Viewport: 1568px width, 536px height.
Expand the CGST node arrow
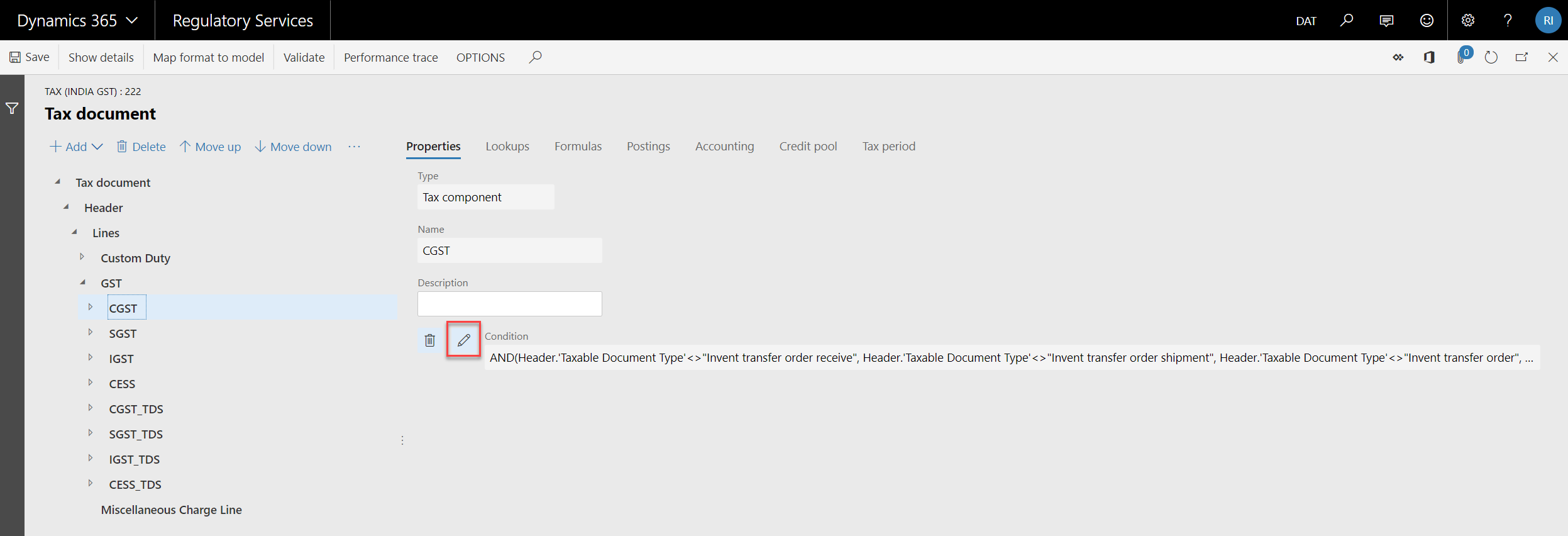pyautogui.click(x=91, y=307)
